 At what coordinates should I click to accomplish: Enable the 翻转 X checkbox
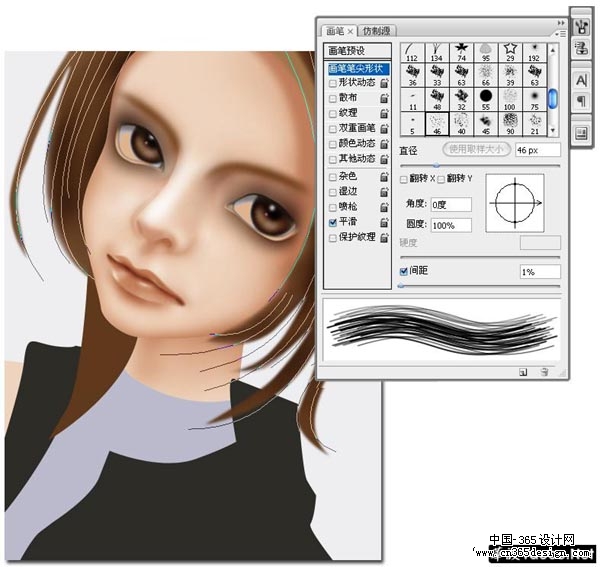click(x=403, y=179)
